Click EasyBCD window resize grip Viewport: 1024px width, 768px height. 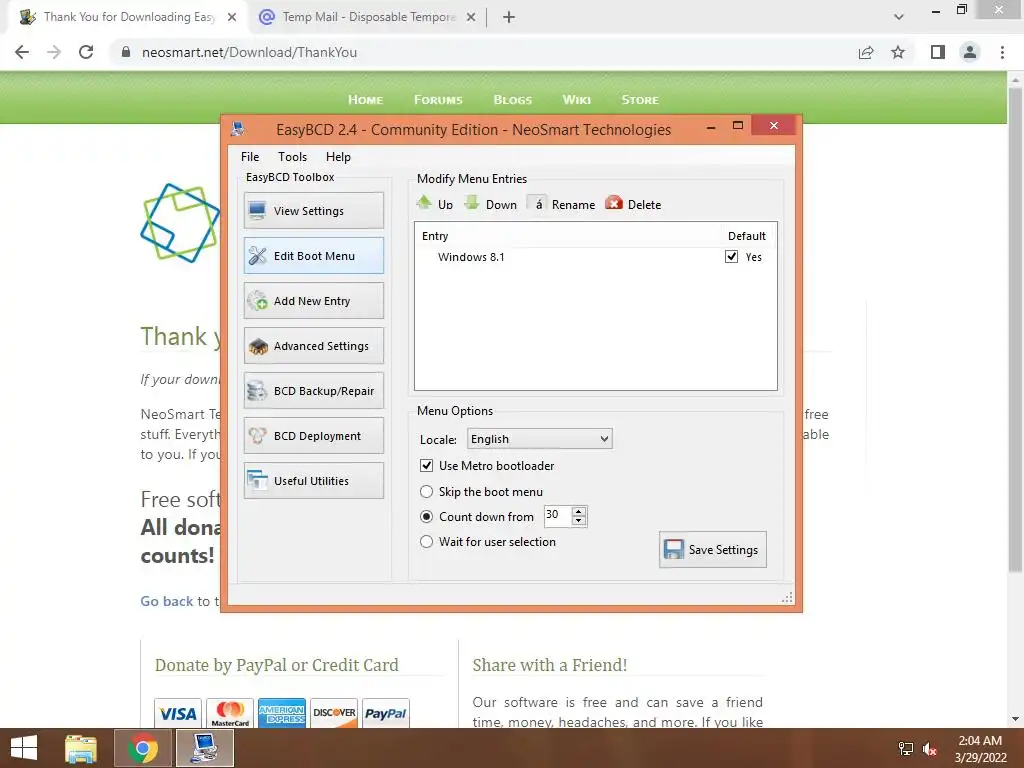coord(787,597)
